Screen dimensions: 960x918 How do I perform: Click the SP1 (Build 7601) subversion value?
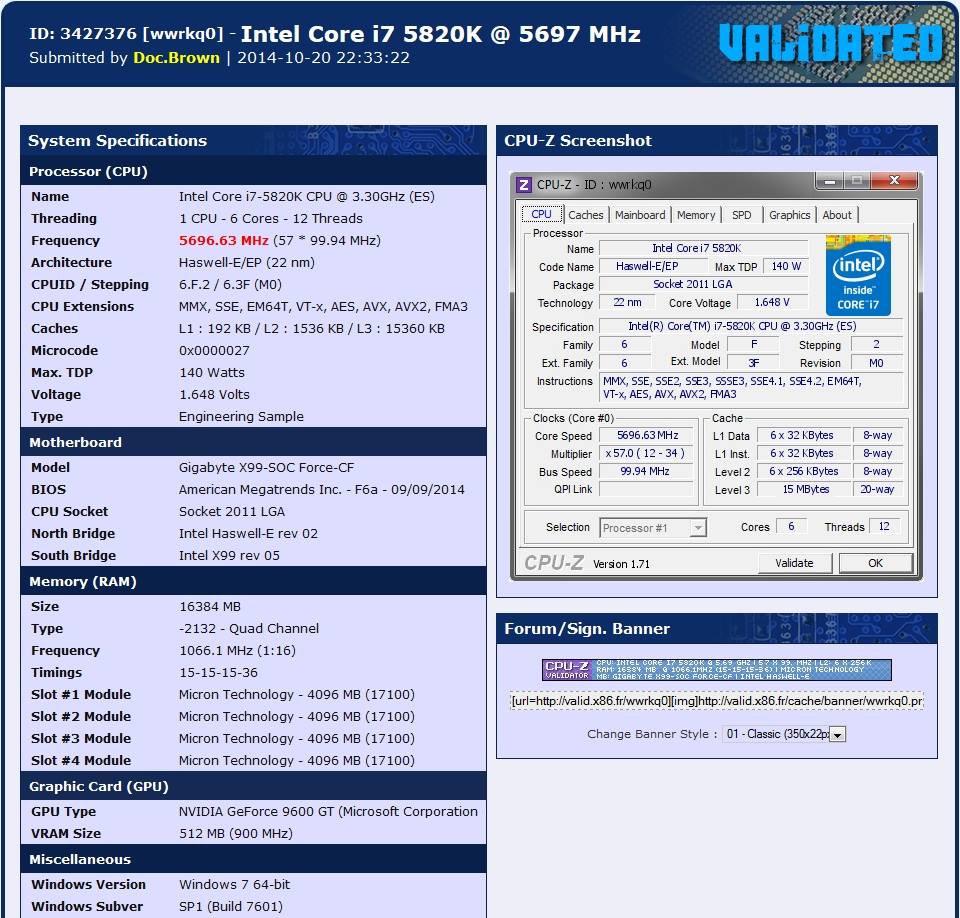tap(231, 907)
